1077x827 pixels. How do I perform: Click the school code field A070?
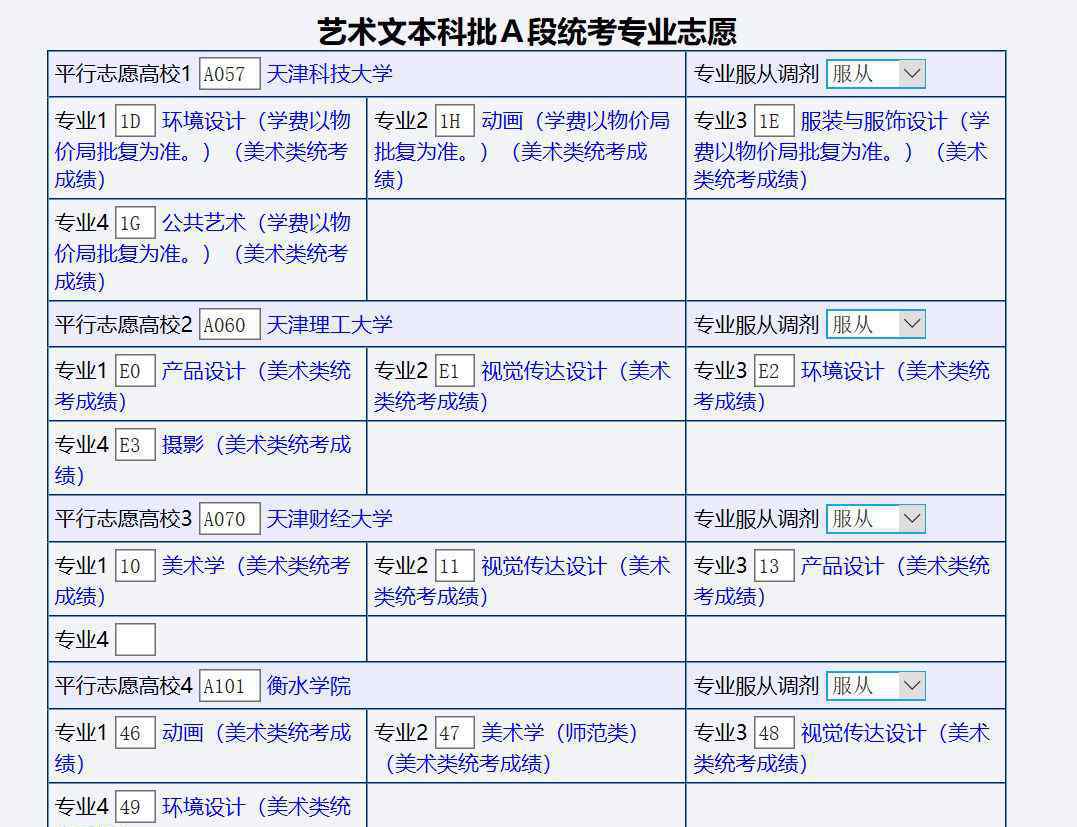(229, 519)
